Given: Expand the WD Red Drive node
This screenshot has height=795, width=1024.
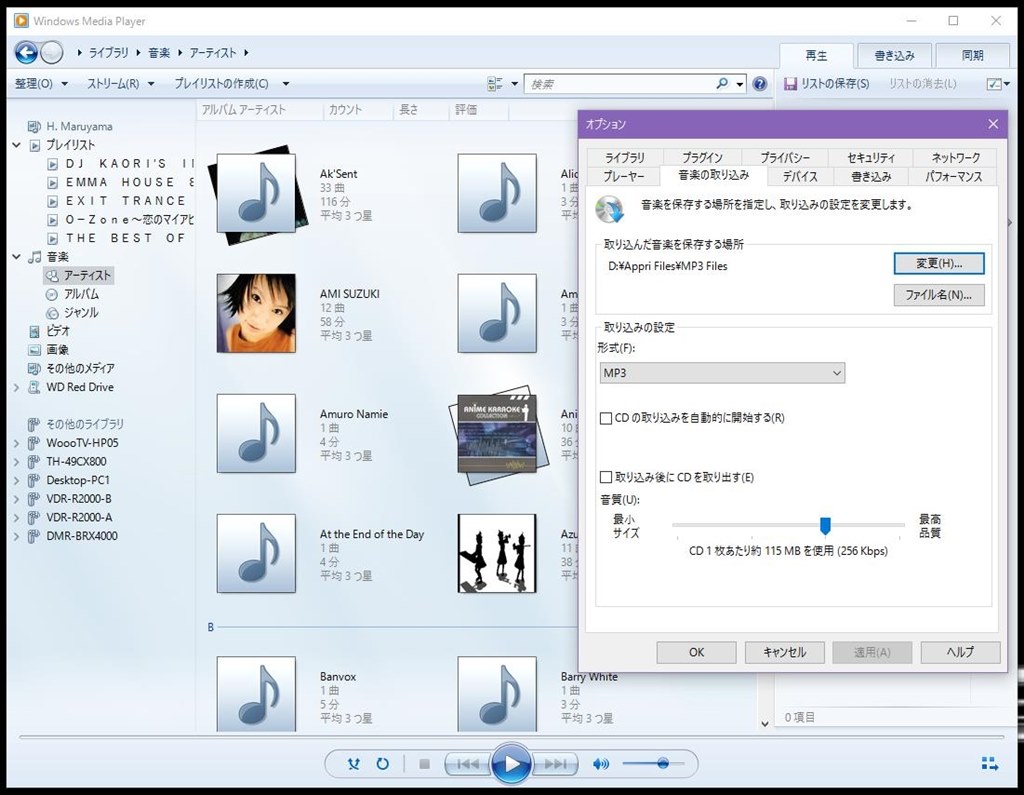Looking at the screenshot, I should click(x=16, y=387).
